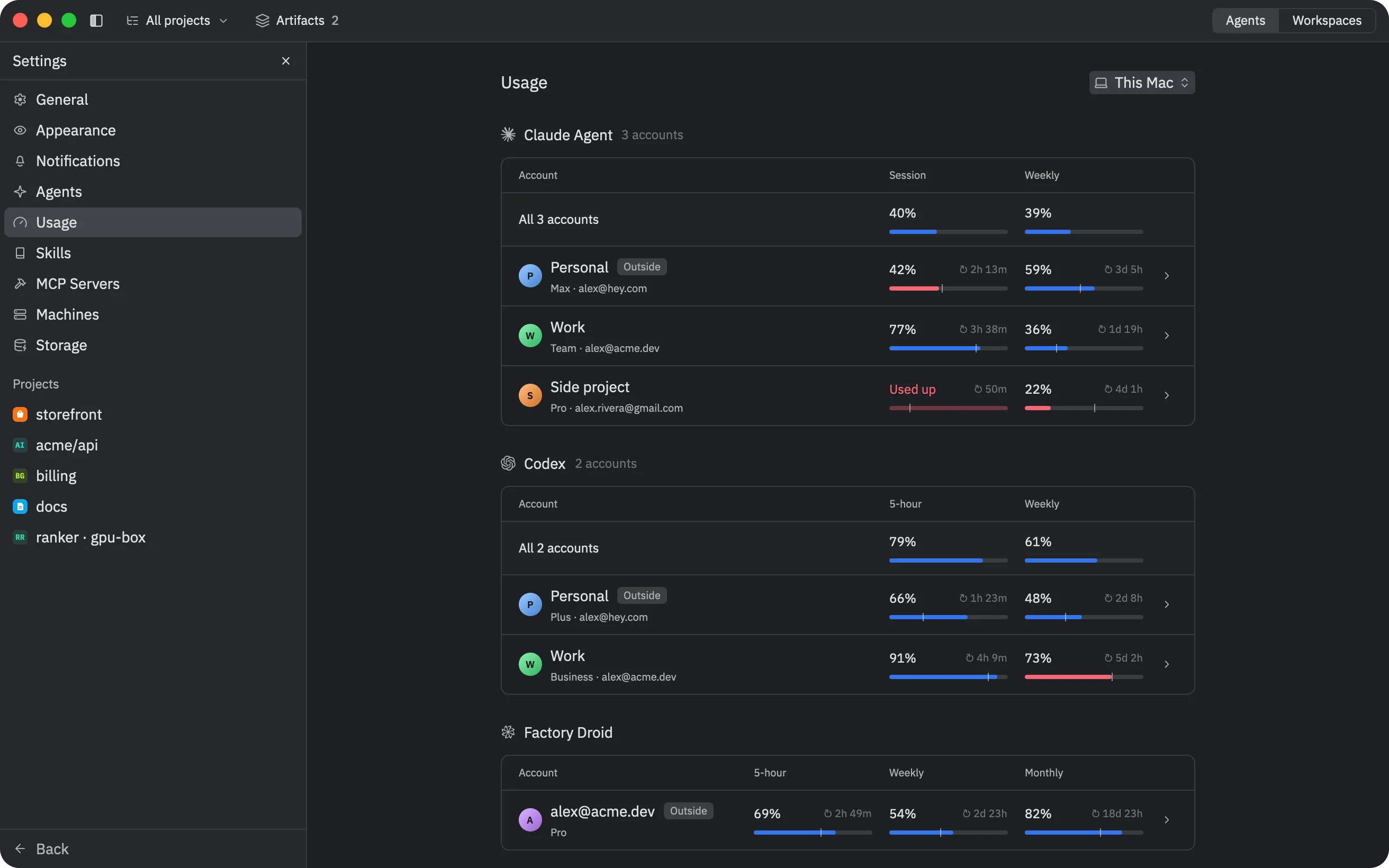Click the red Used up status text
Screen dimensions: 1389x868
tap(912, 389)
